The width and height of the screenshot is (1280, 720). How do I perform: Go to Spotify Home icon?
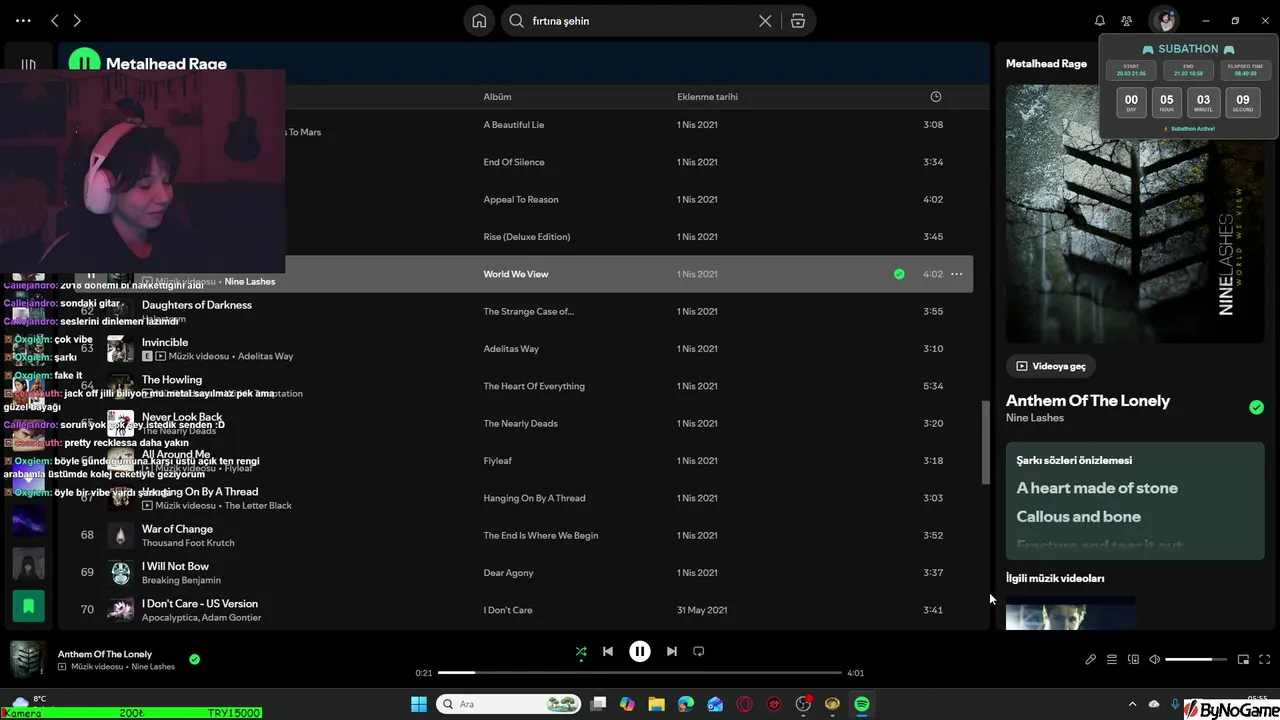point(480,21)
